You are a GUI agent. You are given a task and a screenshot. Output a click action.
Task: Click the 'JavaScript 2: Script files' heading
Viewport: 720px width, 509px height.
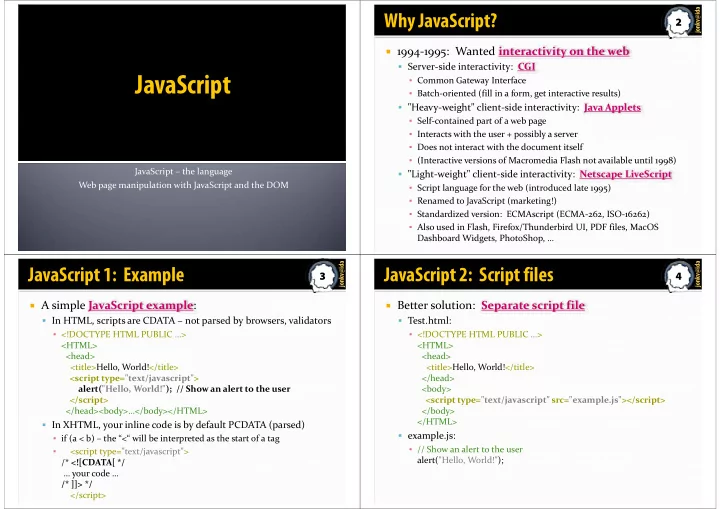point(469,275)
